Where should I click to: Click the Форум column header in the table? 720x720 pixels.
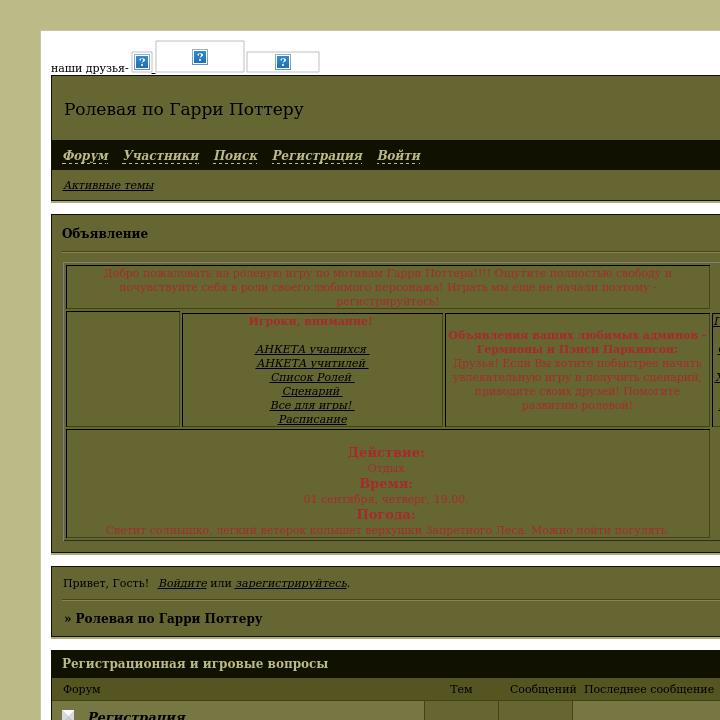[82, 689]
